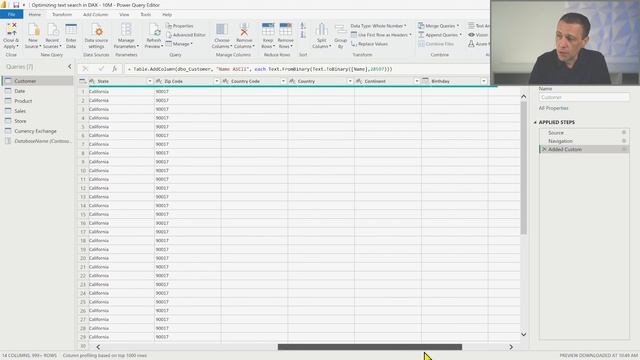Click Birthday column data type icon
Image resolution: width=640 pixels, height=360 pixels.
tap(426, 81)
